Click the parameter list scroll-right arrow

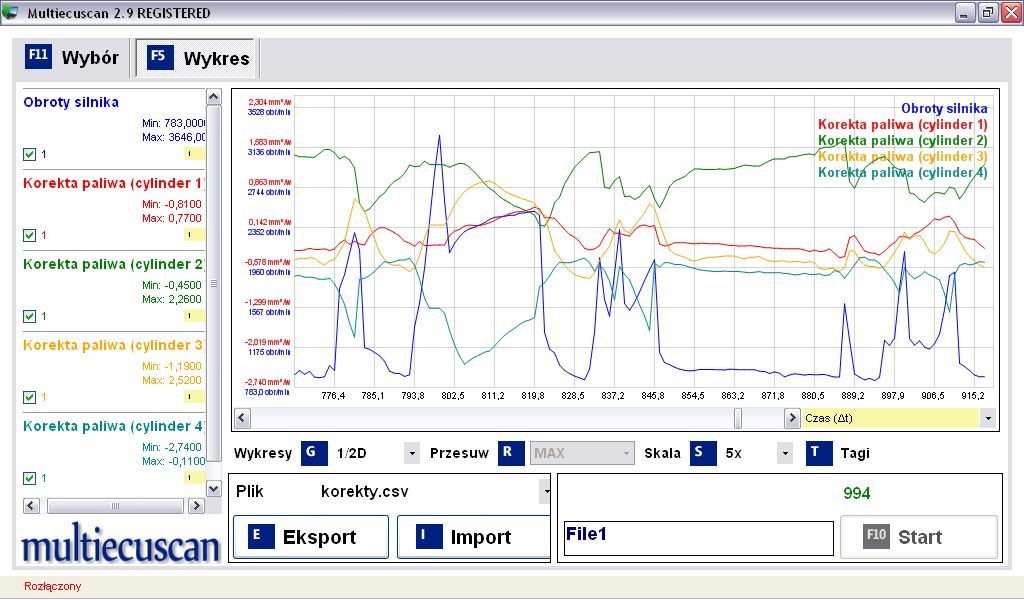196,506
